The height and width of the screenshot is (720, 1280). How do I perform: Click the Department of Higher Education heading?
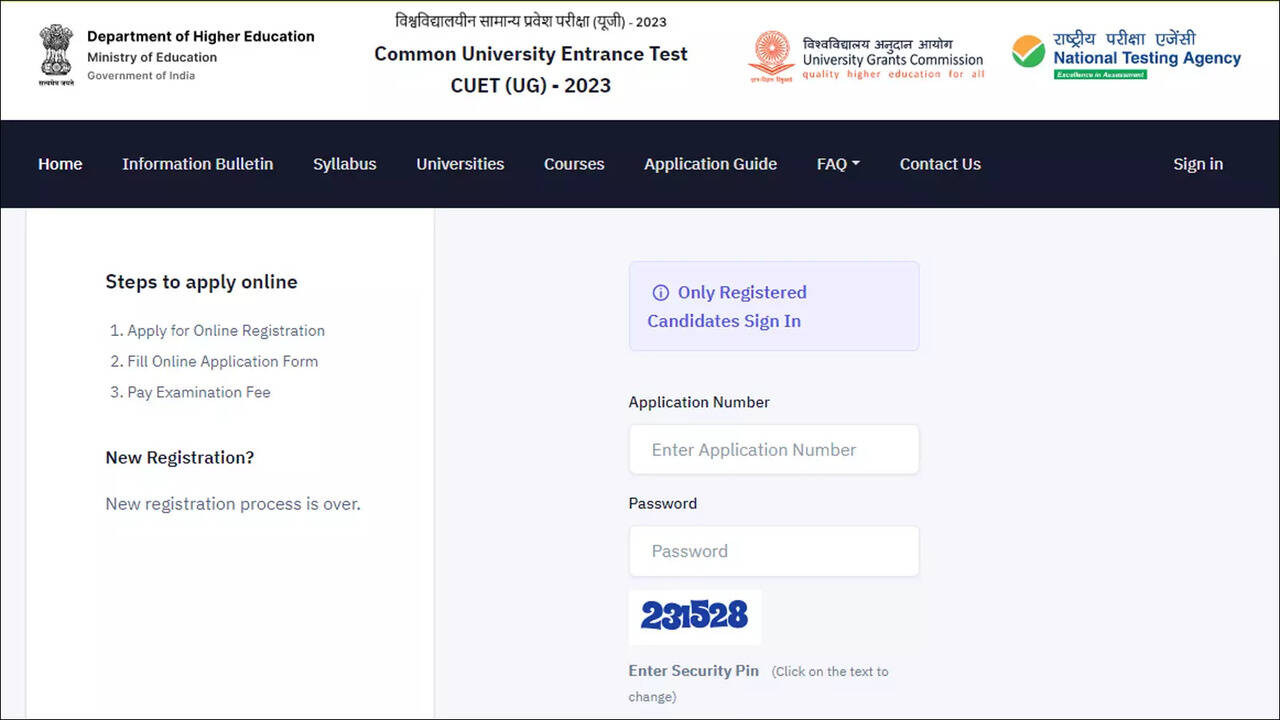201,36
